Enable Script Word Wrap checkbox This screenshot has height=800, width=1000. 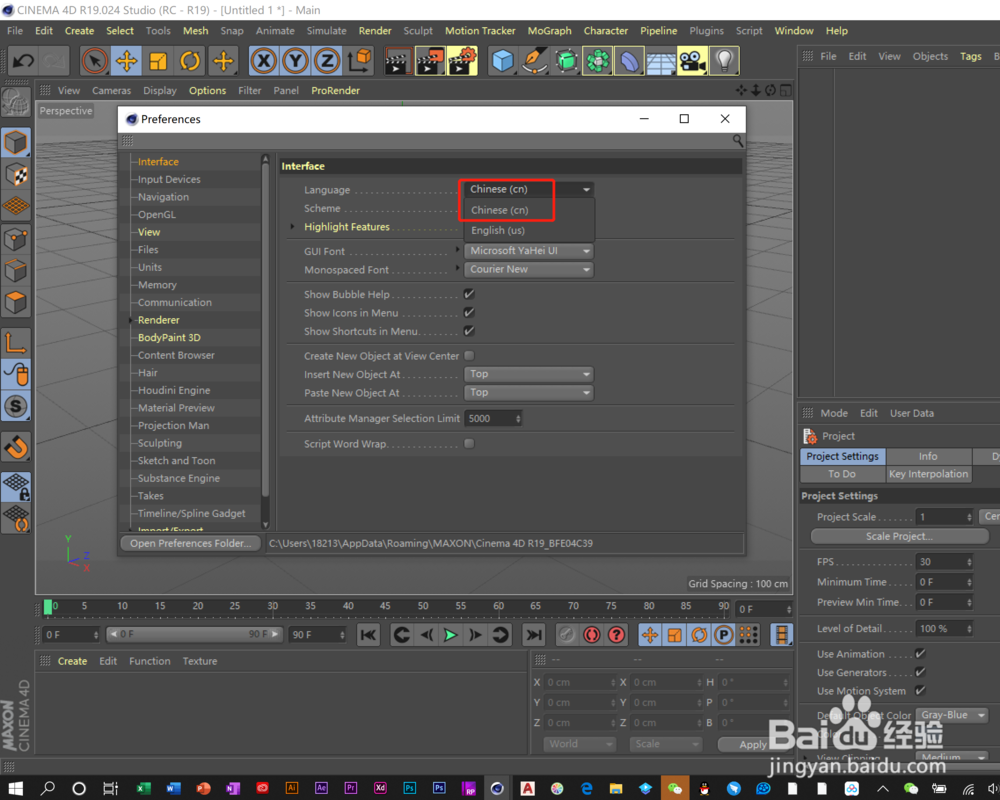tap(469, 443)
